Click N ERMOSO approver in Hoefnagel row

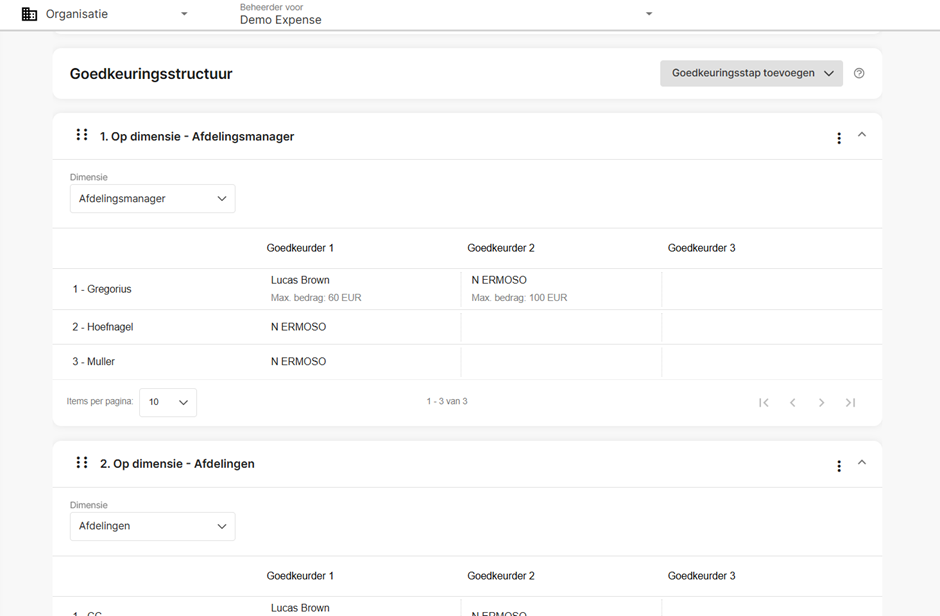(x=298, y=327)
